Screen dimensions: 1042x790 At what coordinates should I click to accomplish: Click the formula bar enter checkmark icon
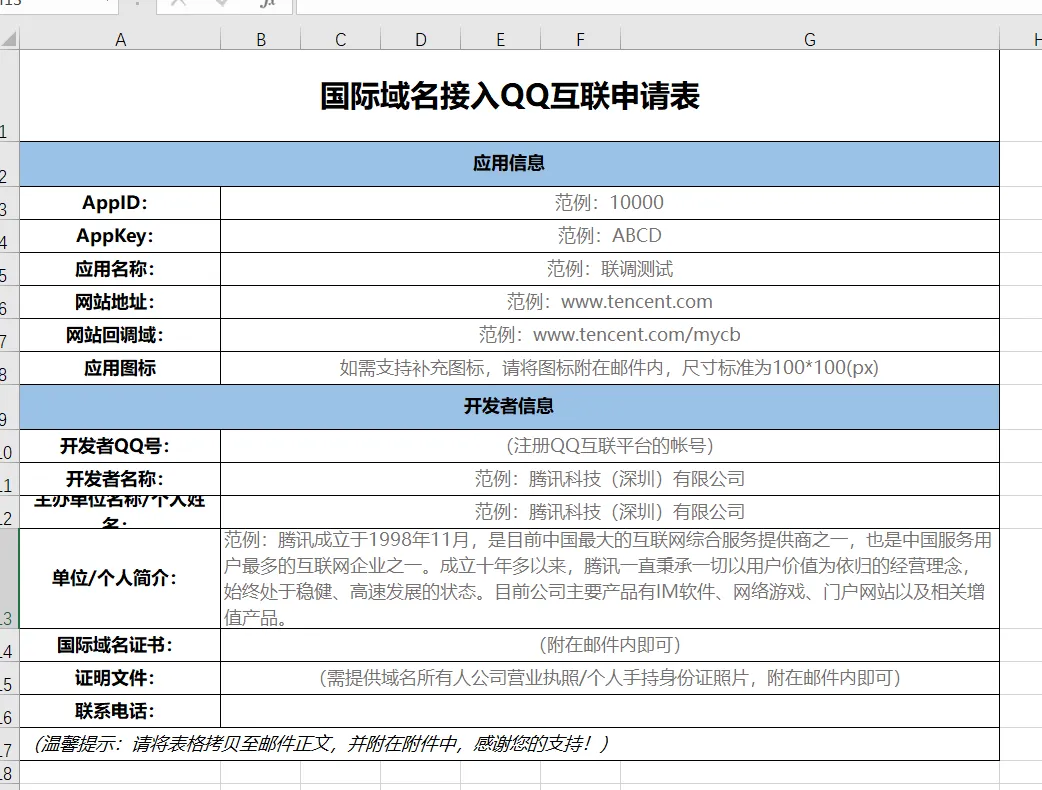tap(222, 4)
